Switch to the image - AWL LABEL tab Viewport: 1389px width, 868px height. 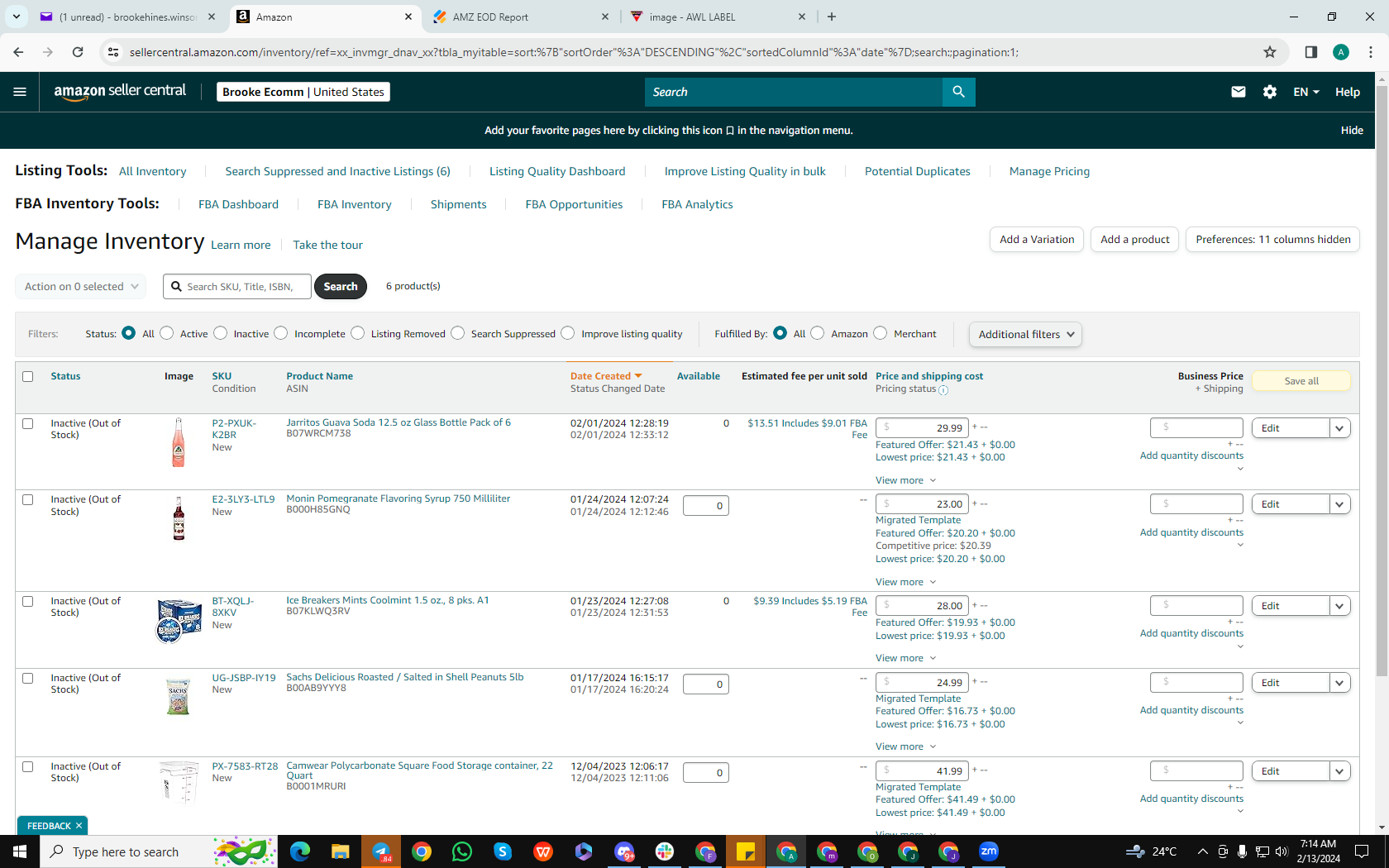pyautogui.click(x=718, y=17)
